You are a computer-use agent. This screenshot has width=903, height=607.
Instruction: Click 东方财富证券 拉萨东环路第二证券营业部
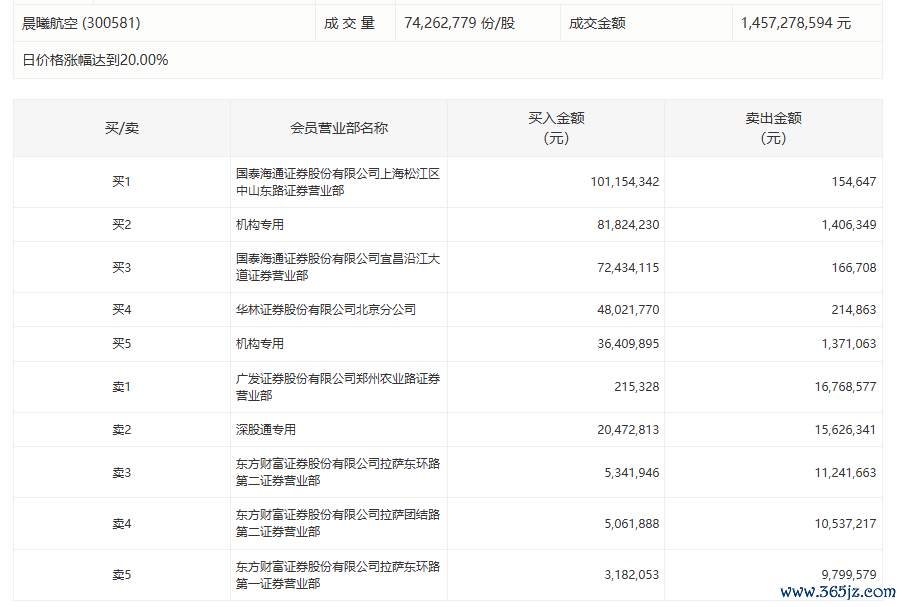pos(337,472)
